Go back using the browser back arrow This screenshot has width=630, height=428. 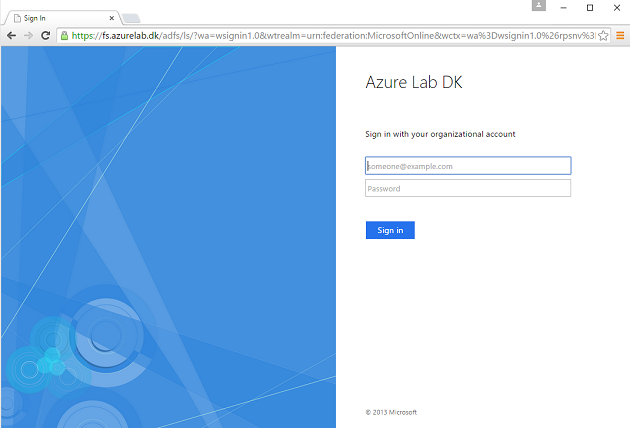point(11,36)
